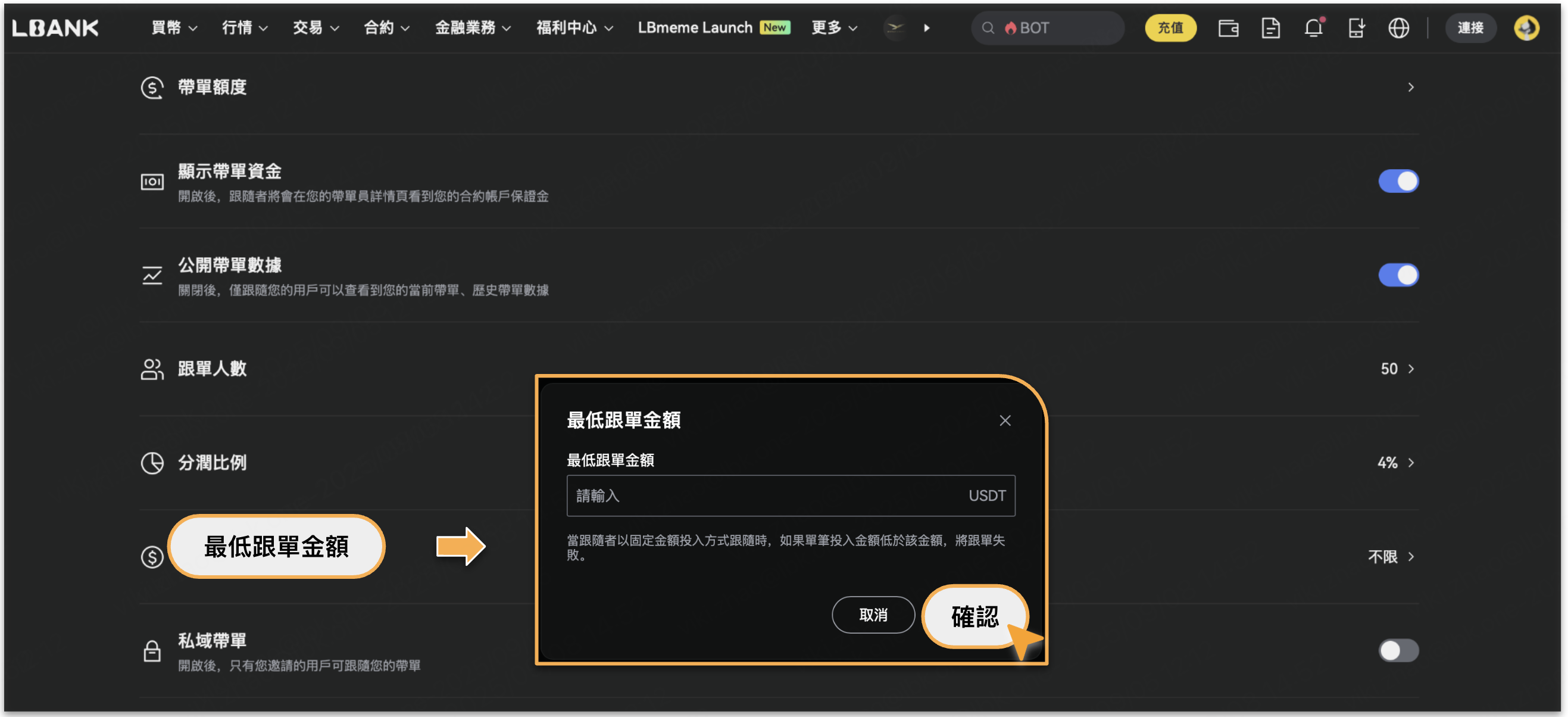The height and width of the screenshot is (717, 1568).
Task: Open the notifications bell
Action: 1314,28
